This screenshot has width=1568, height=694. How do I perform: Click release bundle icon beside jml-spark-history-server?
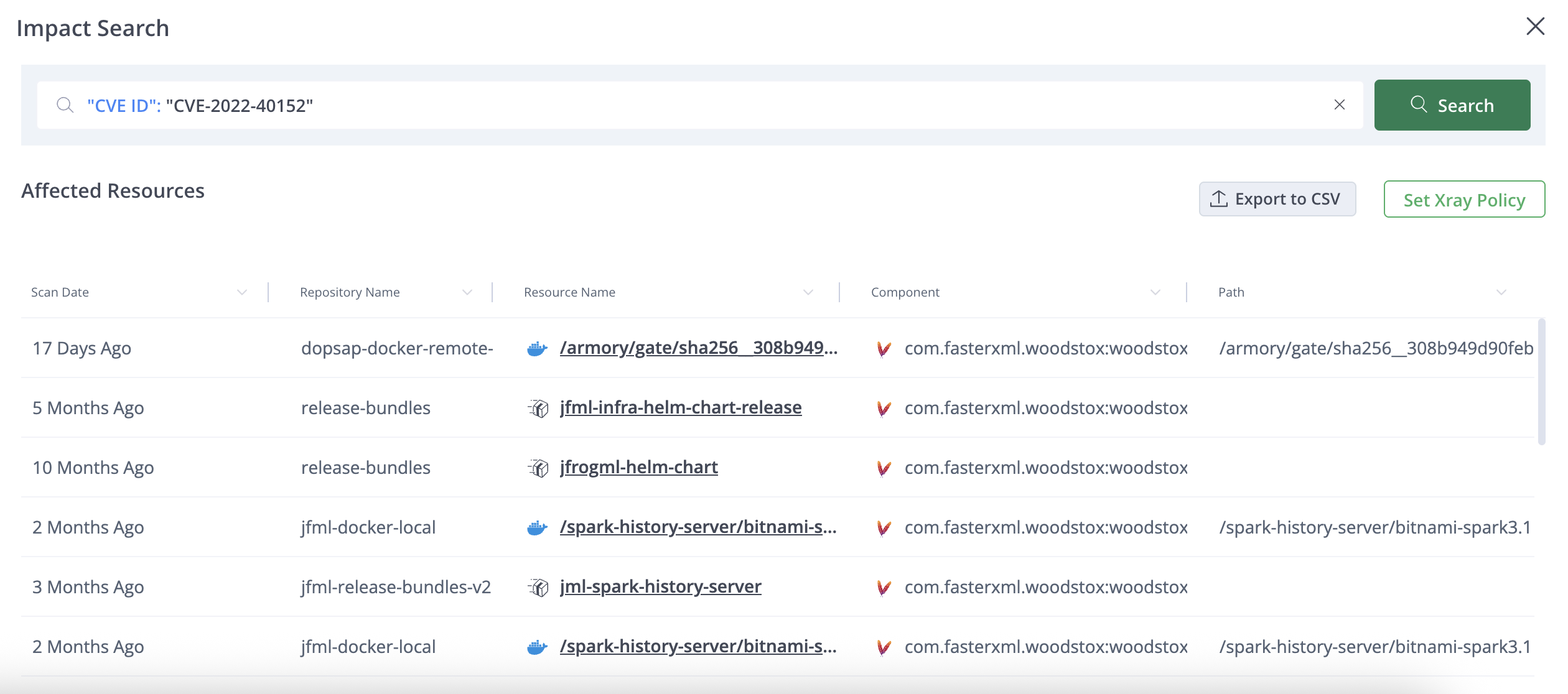538,588
